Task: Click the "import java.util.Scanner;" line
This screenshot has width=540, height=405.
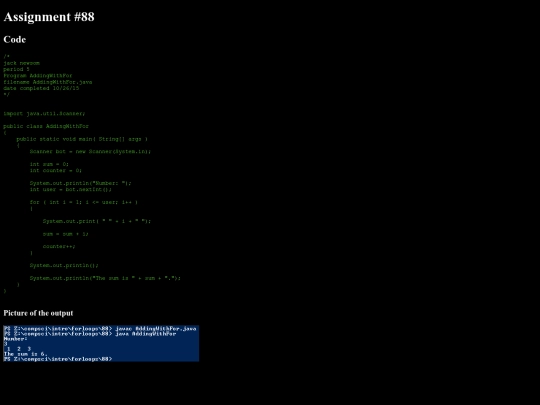Action: pyautogui.click(x=44, y=114)
